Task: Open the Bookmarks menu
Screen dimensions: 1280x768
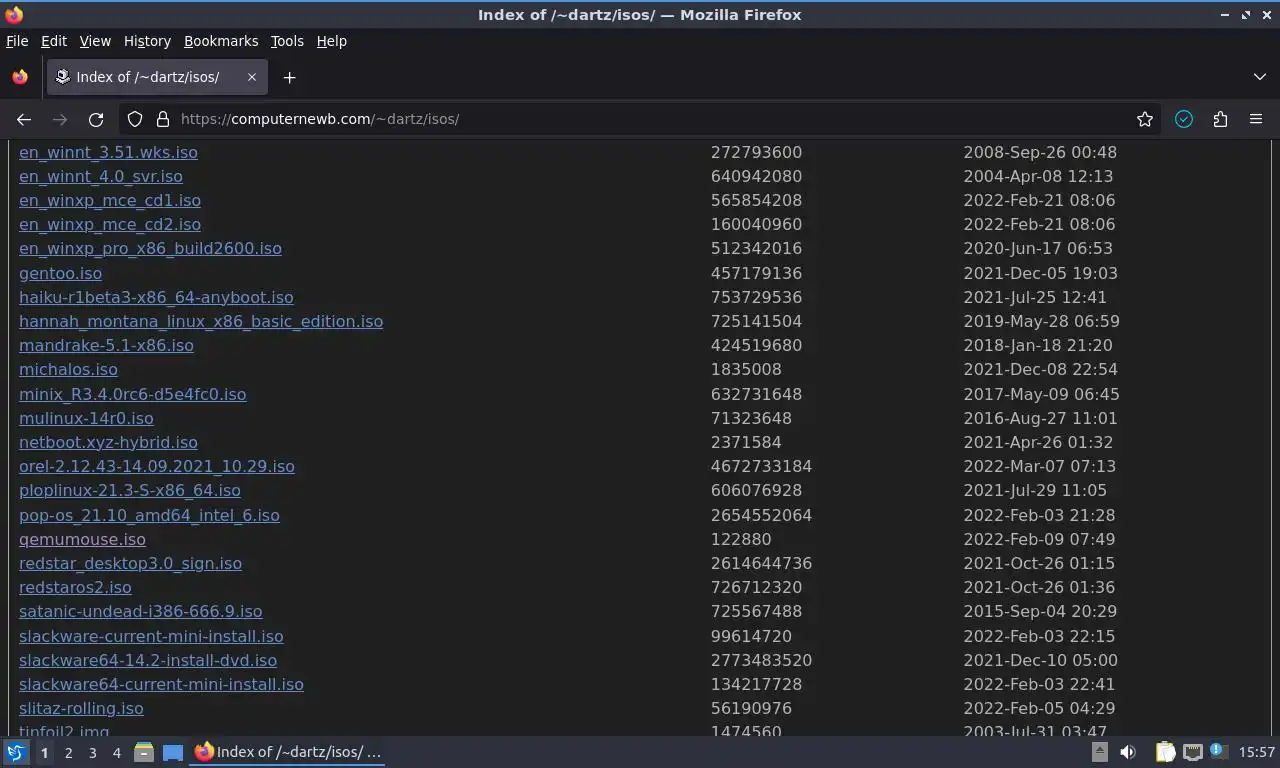Action: coord(221,41)
